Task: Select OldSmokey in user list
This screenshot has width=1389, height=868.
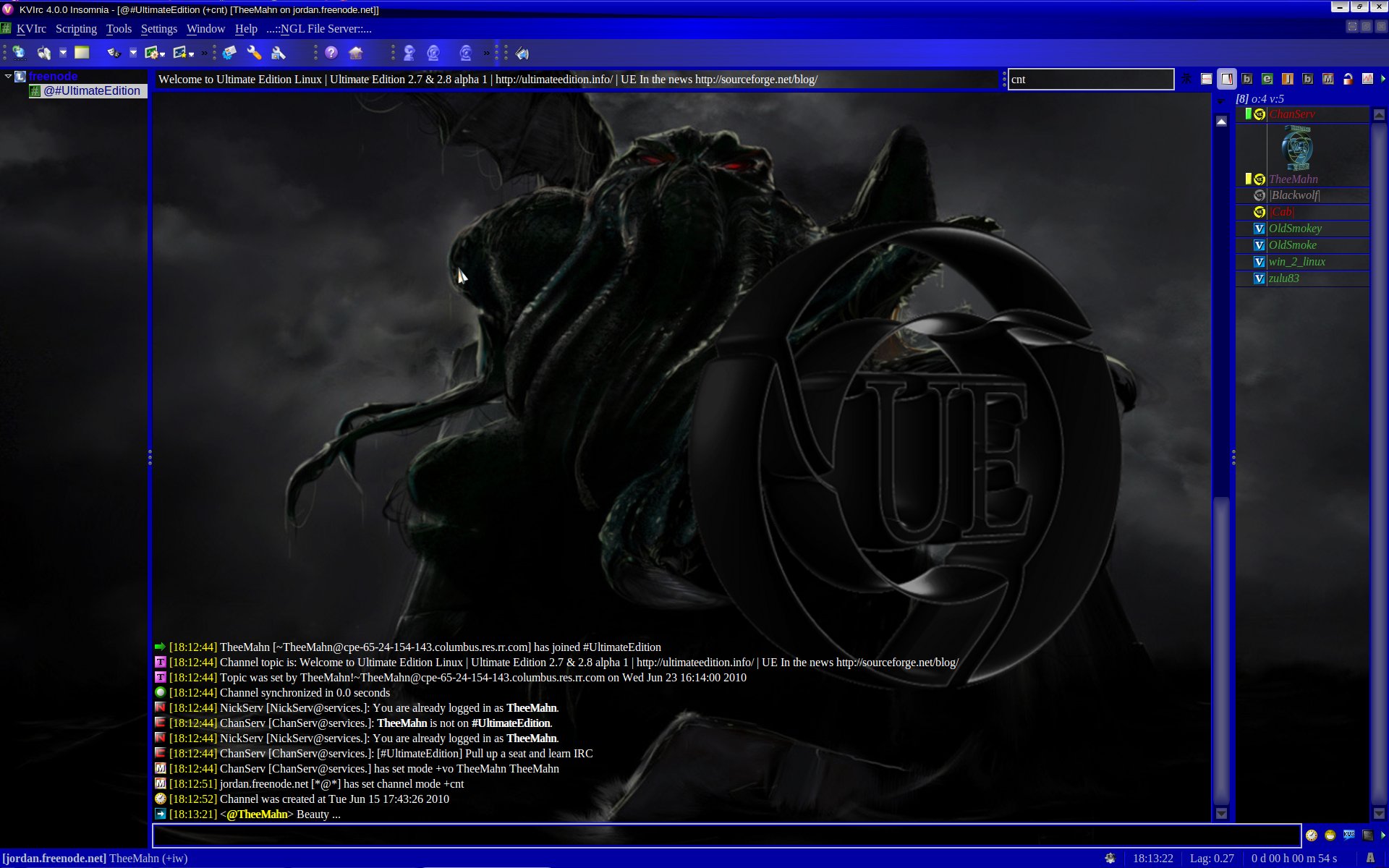Action: click(x=1302, y=229)
